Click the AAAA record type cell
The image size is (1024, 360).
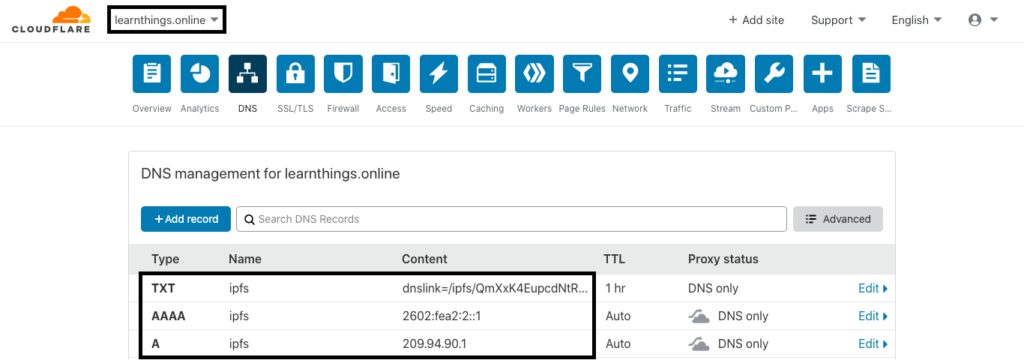168,316
